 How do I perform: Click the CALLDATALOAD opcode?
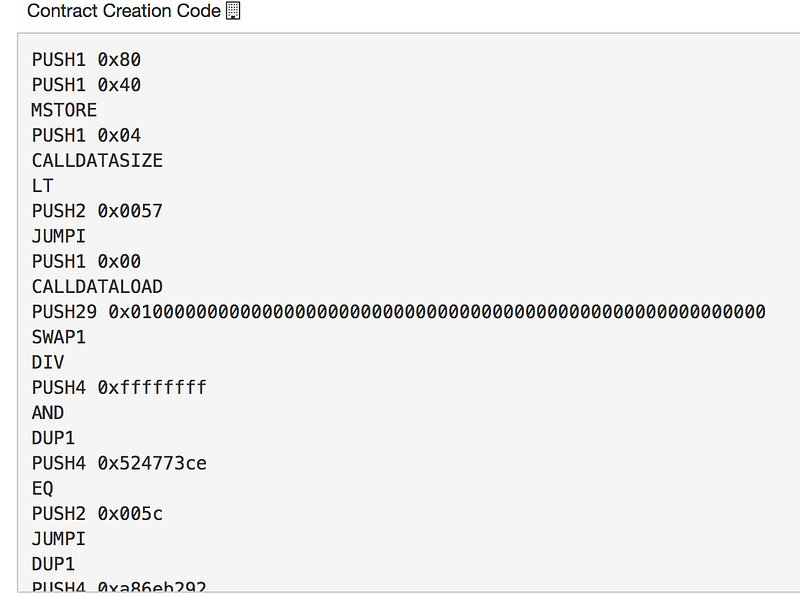point(97,287)
